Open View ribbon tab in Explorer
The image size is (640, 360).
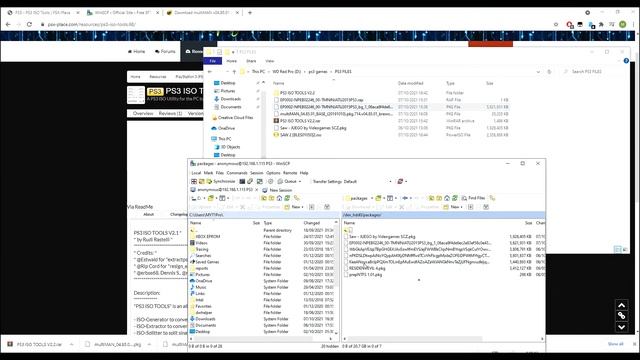(x=270, y=61)
